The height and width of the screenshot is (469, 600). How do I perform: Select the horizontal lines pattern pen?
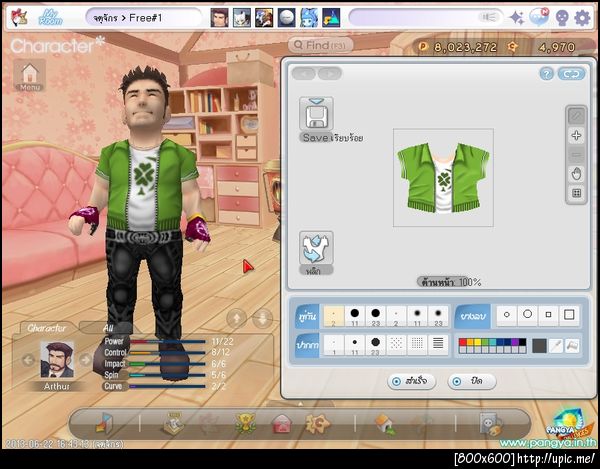pyautogui.click(x=438, y=344)
